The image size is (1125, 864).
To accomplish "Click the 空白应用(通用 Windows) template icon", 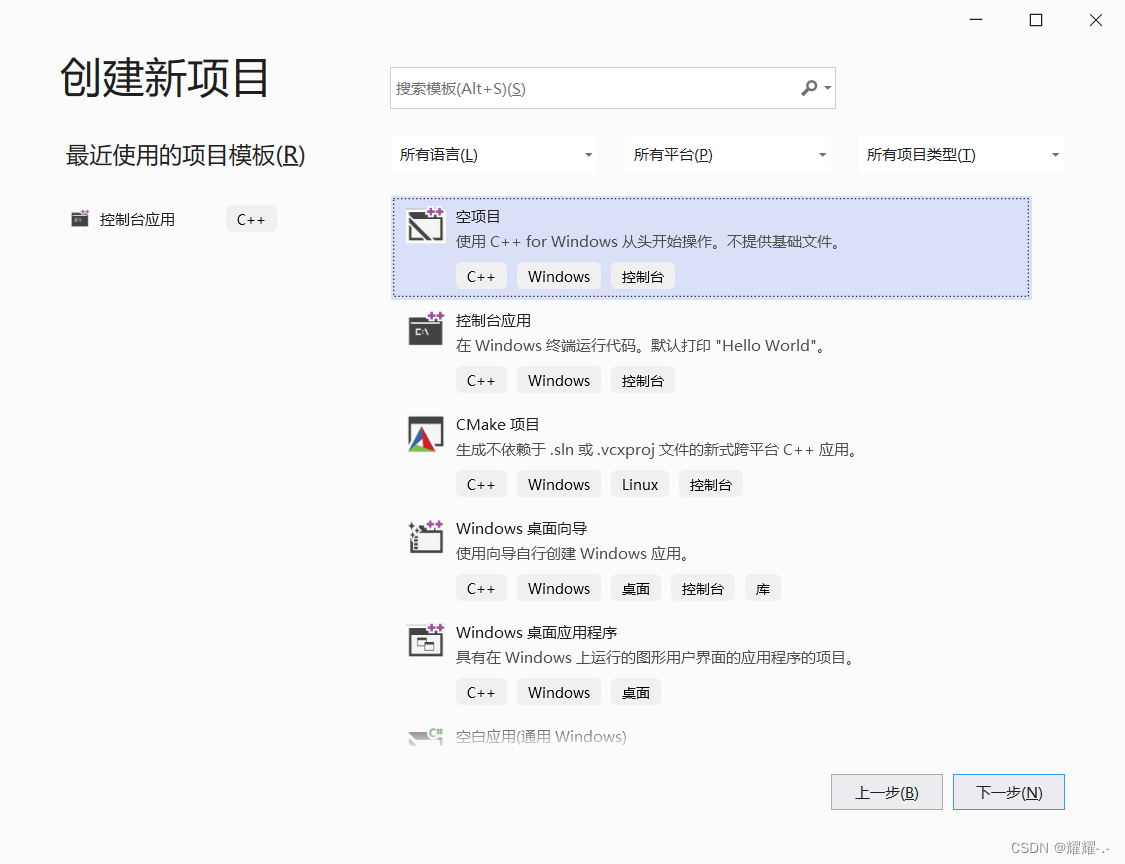I will pyautogui.click(x=425, y=737).
